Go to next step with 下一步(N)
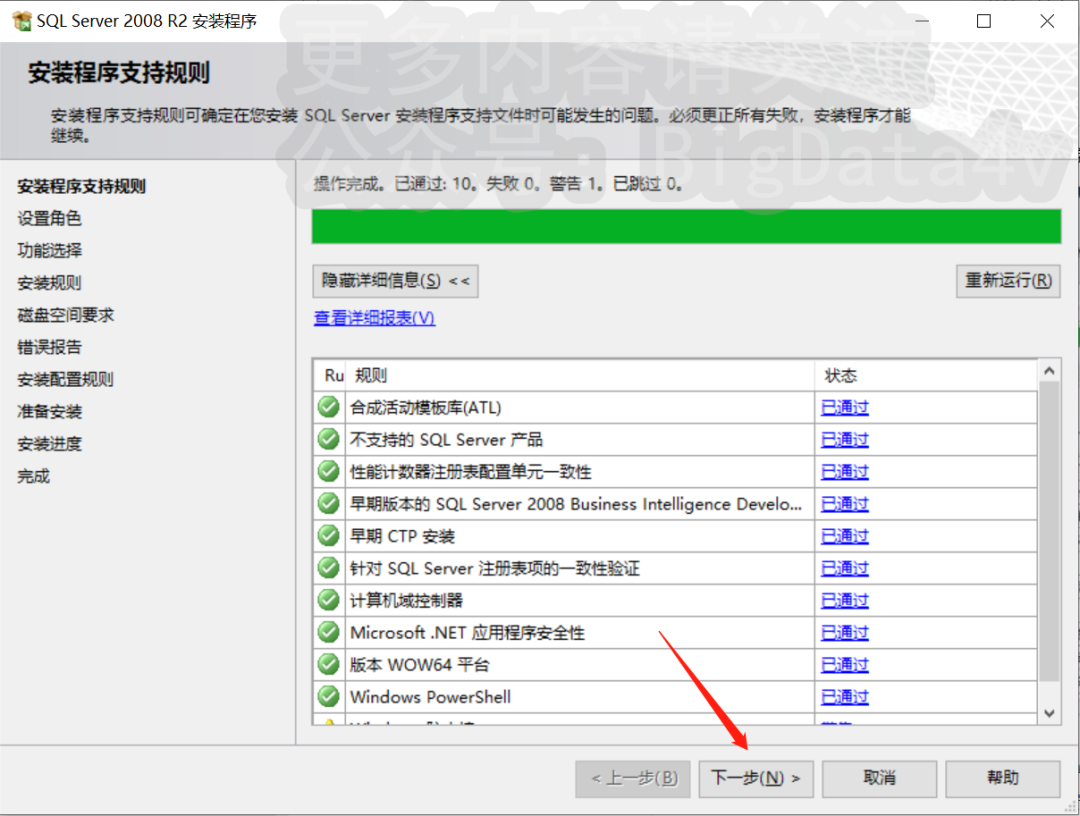The image size is (1080, 816). pos(756,779)
